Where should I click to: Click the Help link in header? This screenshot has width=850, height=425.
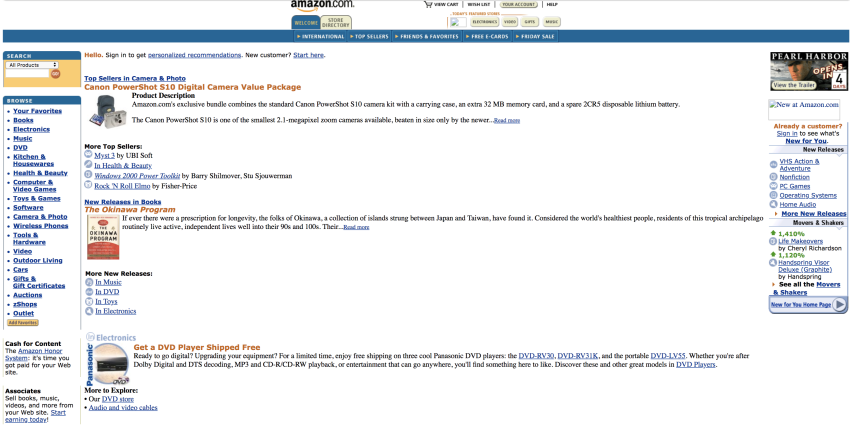point(552,4)
